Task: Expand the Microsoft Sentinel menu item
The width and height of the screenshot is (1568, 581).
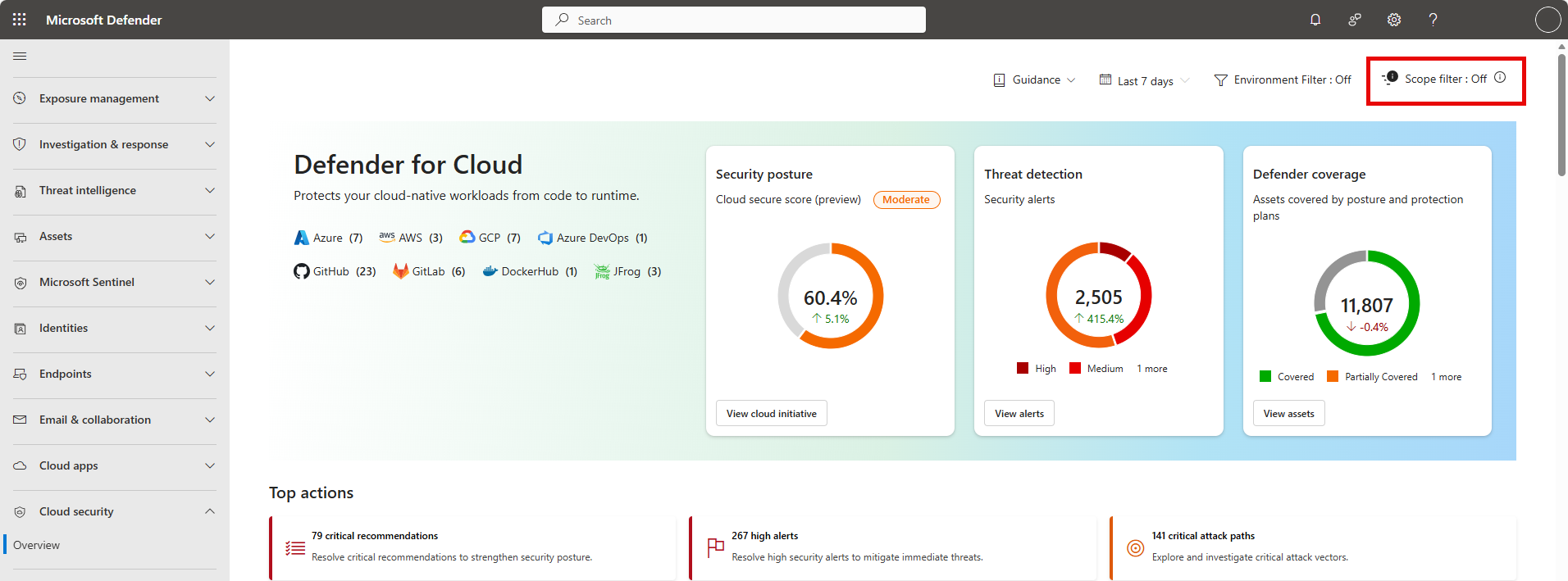Action: 115,282
